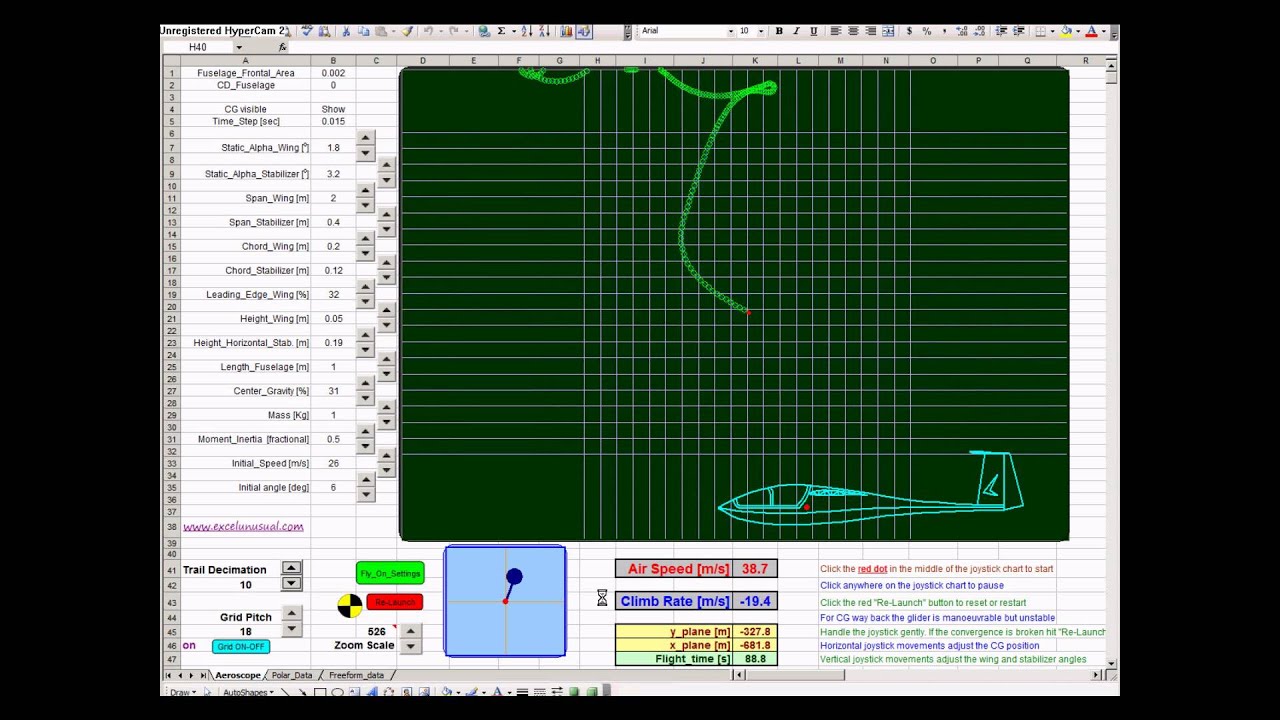The width and height of the screenshot is (1280, 720).
Task: Decrease Static_Alpha_Wing with down spinner
Action: (365, 153)
